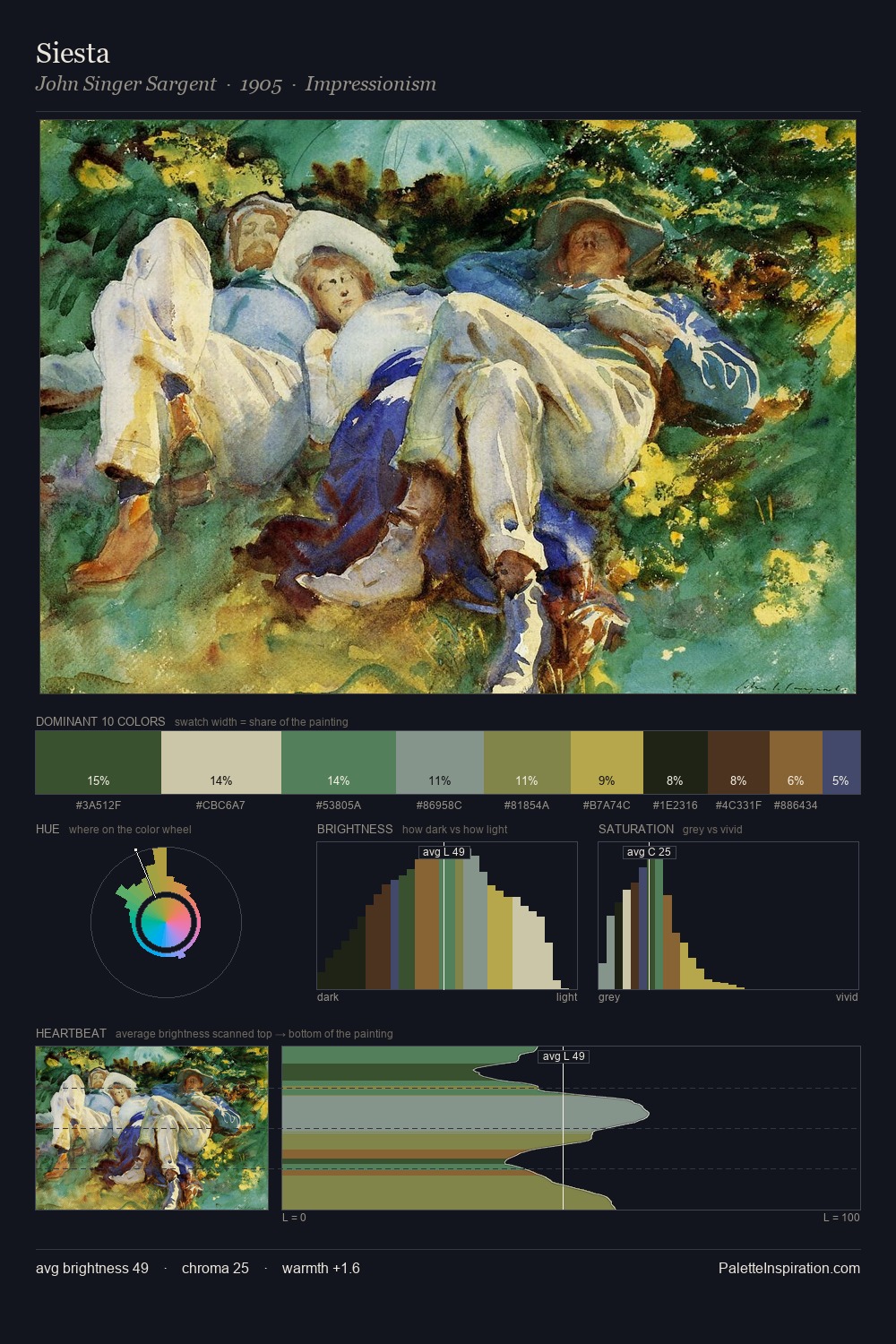Image resolution: width=896 pixels, height=1344 pixels.
Task: Click the 'L = 100' axis label
Action: [x=841, y=1218]
